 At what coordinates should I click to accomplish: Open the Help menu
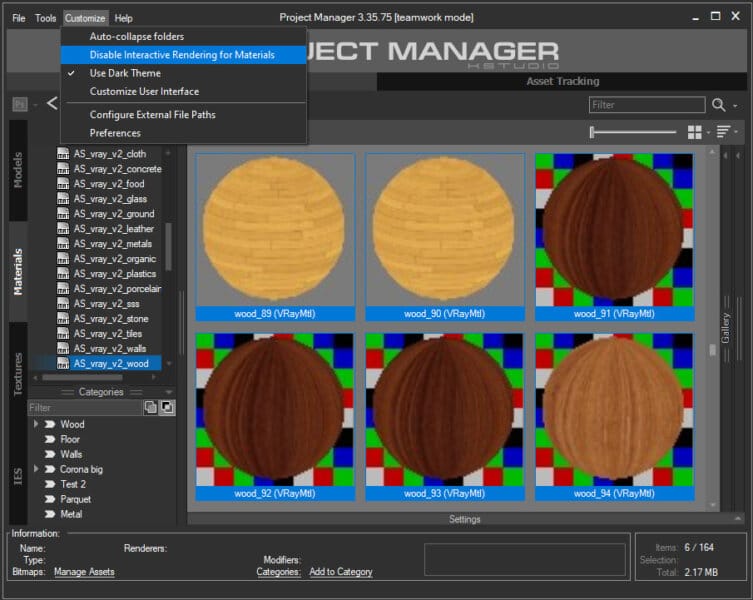point(123,18)
